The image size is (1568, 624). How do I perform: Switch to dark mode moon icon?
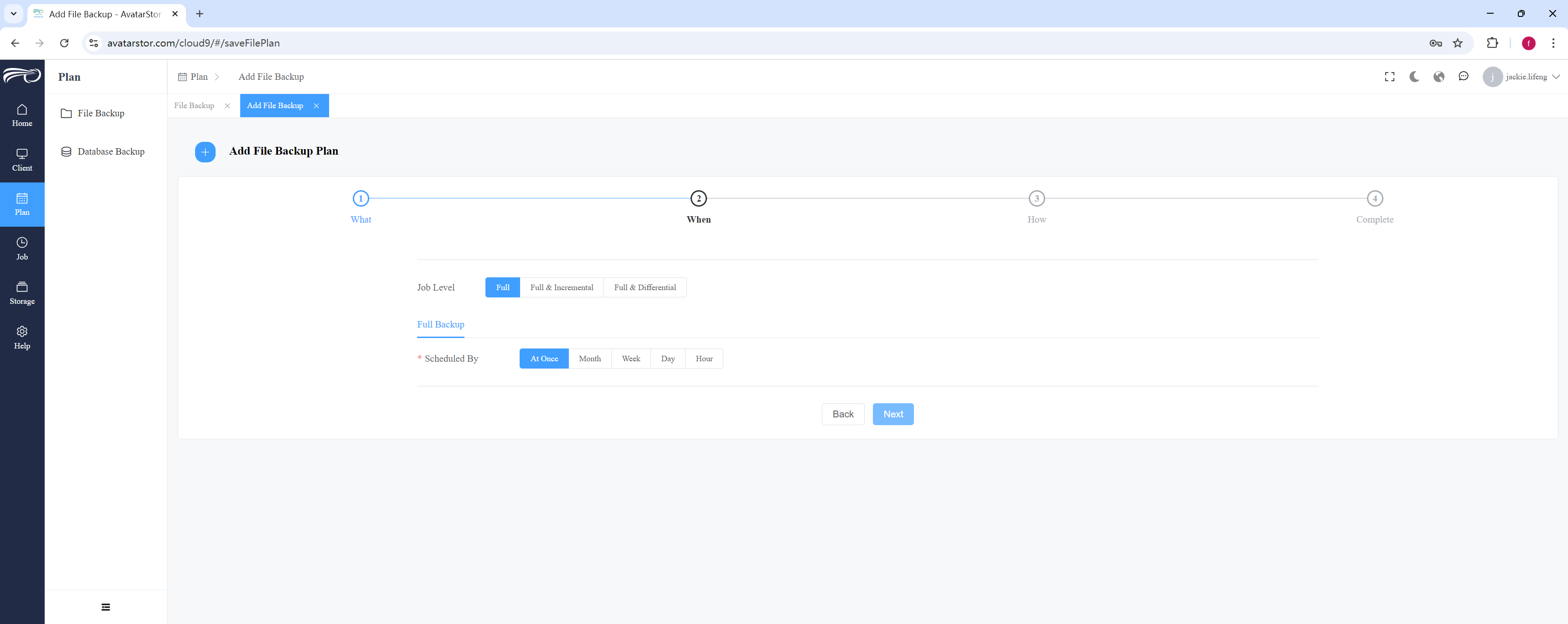[1414, 77]
